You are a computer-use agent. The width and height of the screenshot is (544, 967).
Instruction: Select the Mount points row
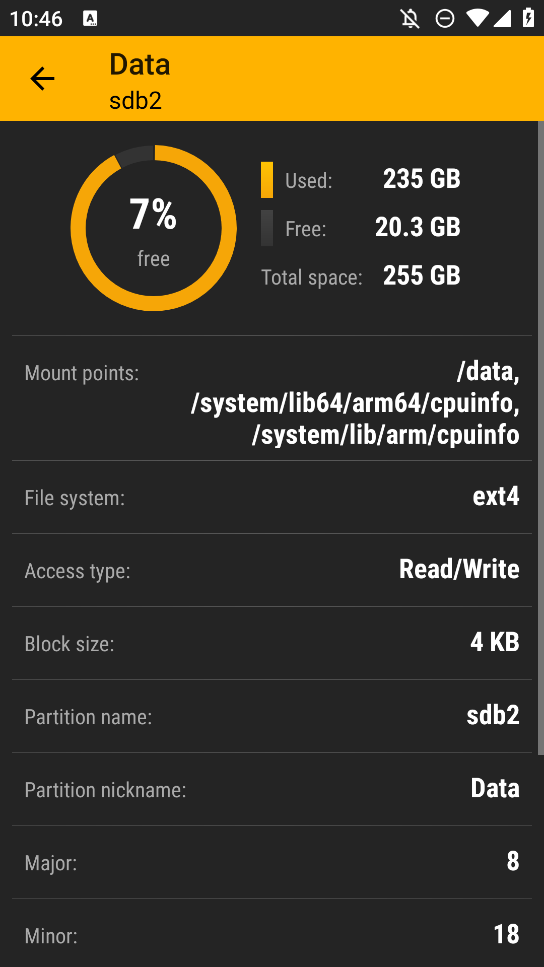pyautogui.click(x=272, y=398)
